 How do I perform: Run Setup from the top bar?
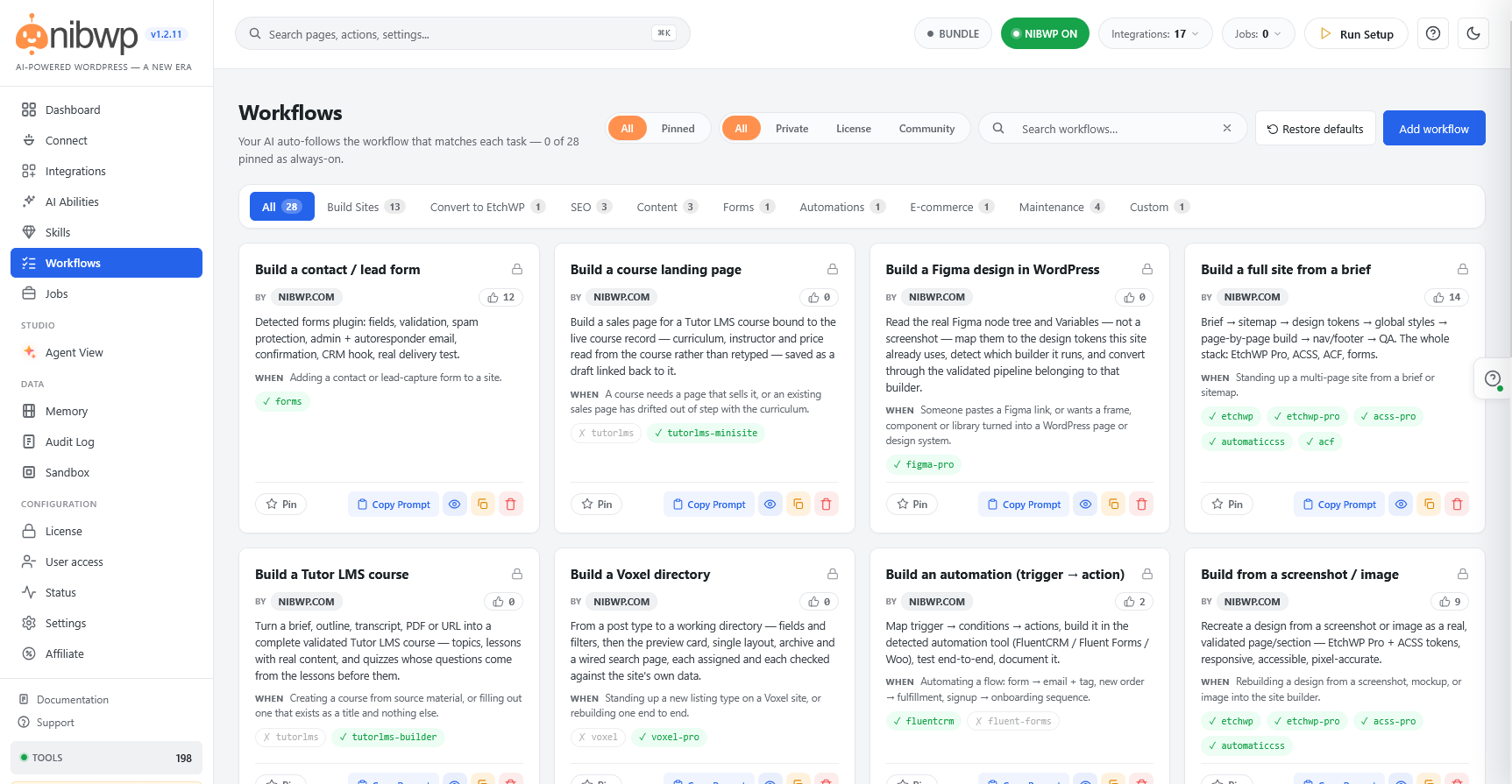point(1356,33)
